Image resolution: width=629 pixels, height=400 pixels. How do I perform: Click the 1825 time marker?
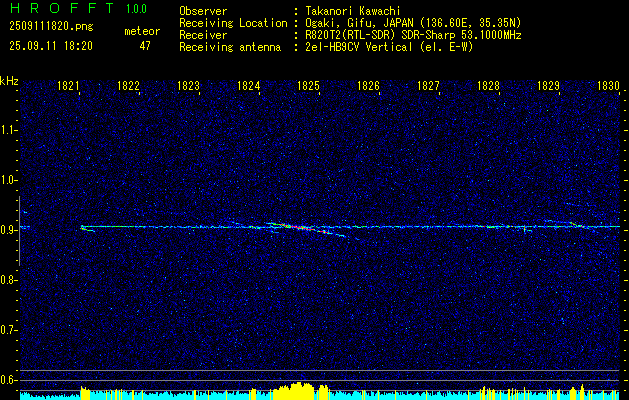(x=308, y=86)
